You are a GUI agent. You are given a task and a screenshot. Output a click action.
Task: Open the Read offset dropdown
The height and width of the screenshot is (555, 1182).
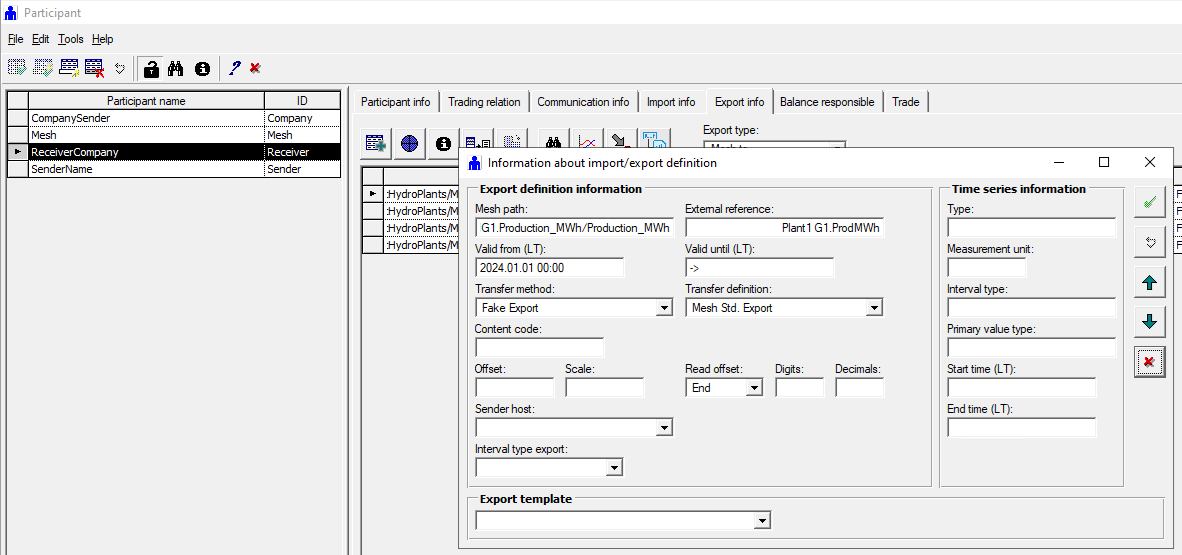(x=754, y=388)
